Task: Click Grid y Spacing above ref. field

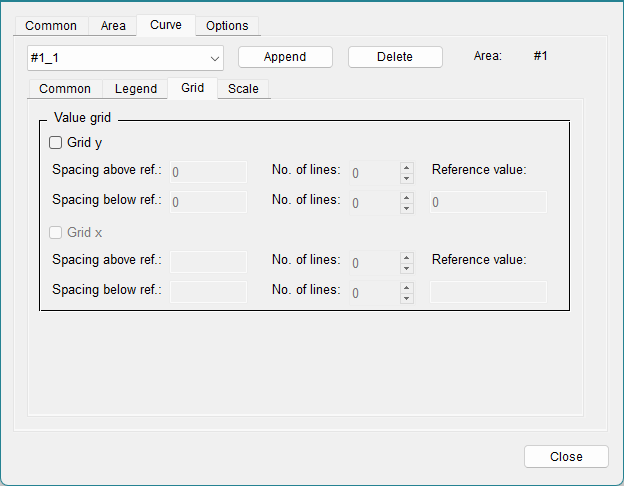Action: 209,172
